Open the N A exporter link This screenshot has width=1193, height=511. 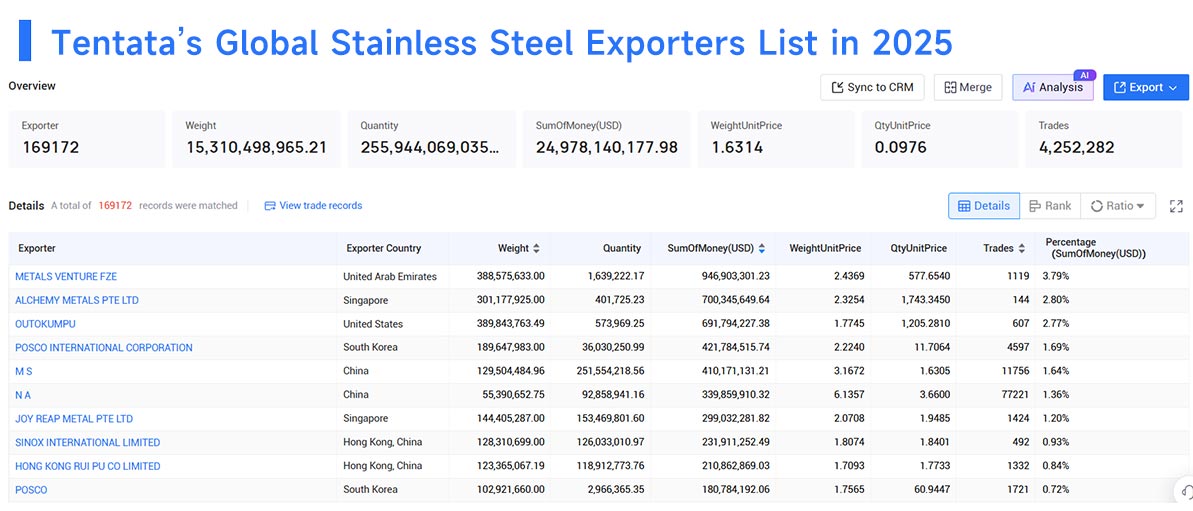click(23, 395)
